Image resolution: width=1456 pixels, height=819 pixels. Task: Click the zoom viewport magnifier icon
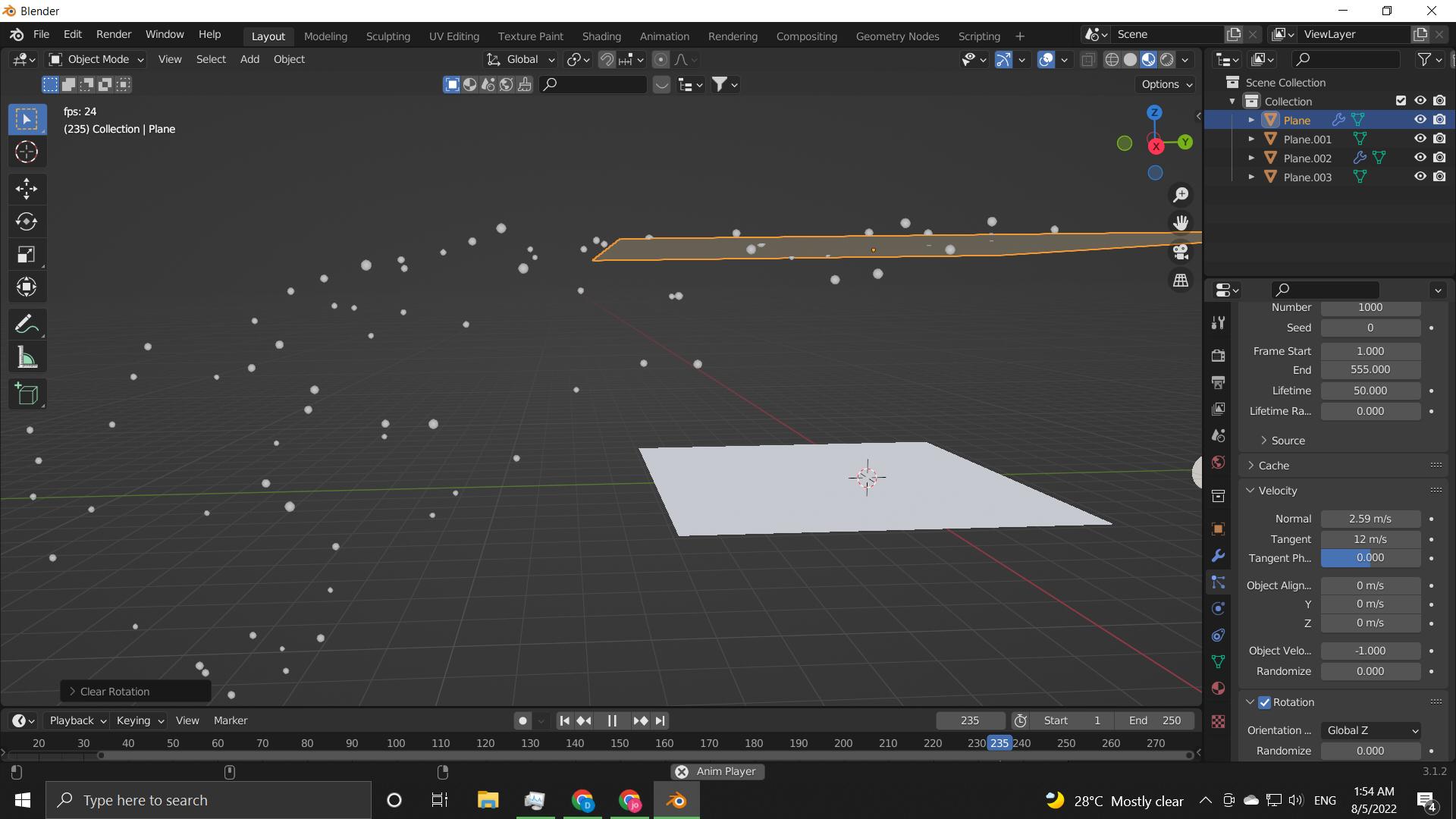(1181, 195)
